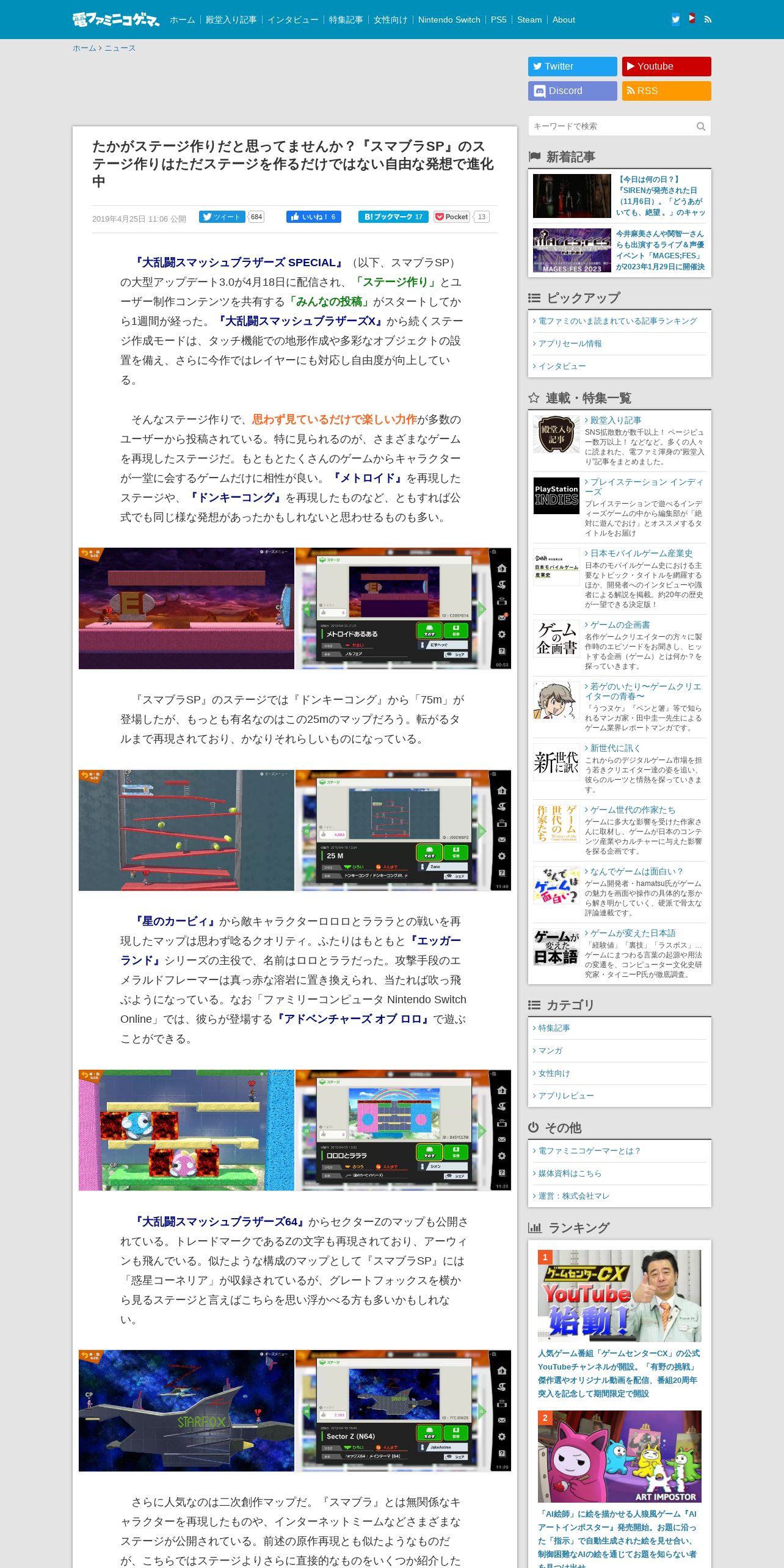The width and height of the screenshot is (784, 1568).
Task: Click the なんでゲームは面白い series icon
Action: point(556,885)
